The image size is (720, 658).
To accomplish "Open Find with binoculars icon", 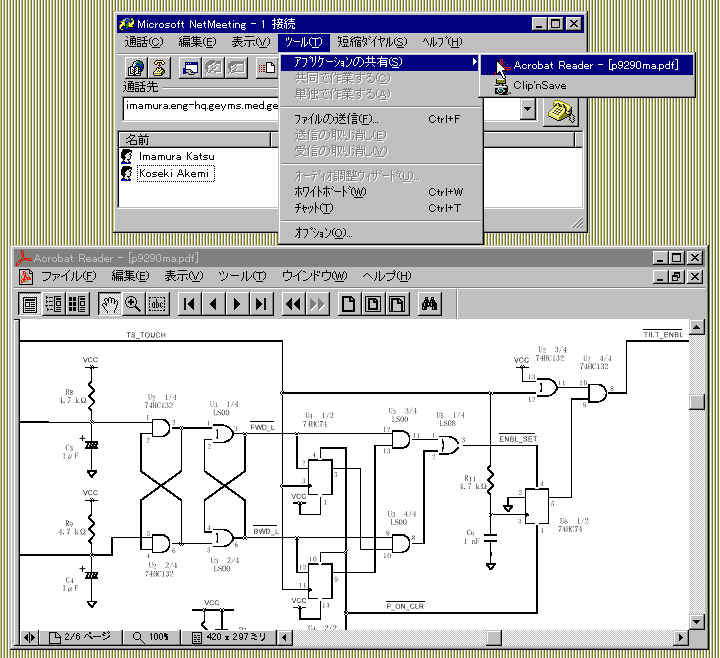I will 429,304.
